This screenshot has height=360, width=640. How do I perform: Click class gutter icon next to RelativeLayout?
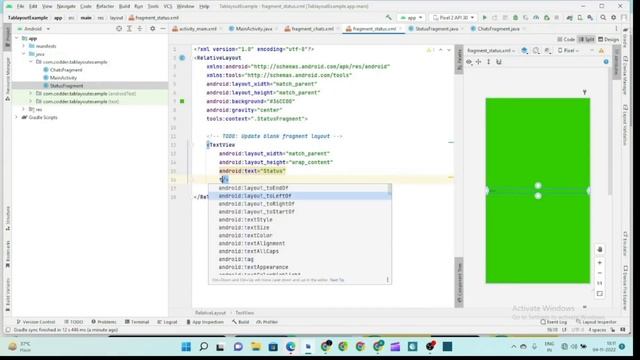click(x=182, y=58)
